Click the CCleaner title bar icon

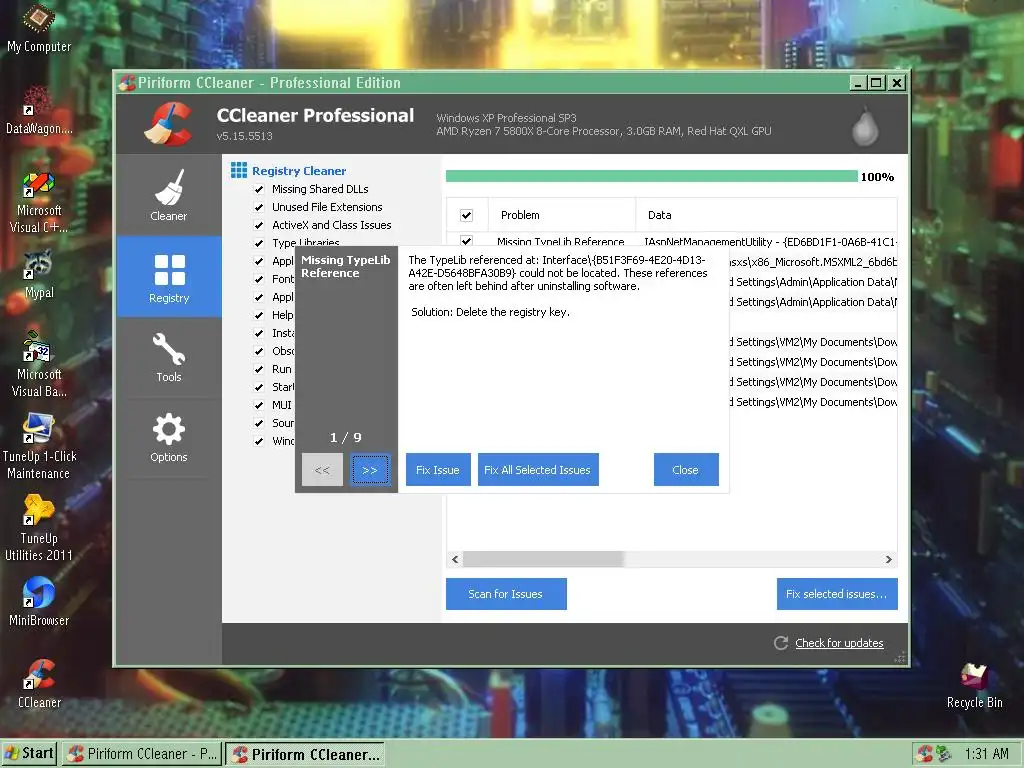[x=127, y=83]
